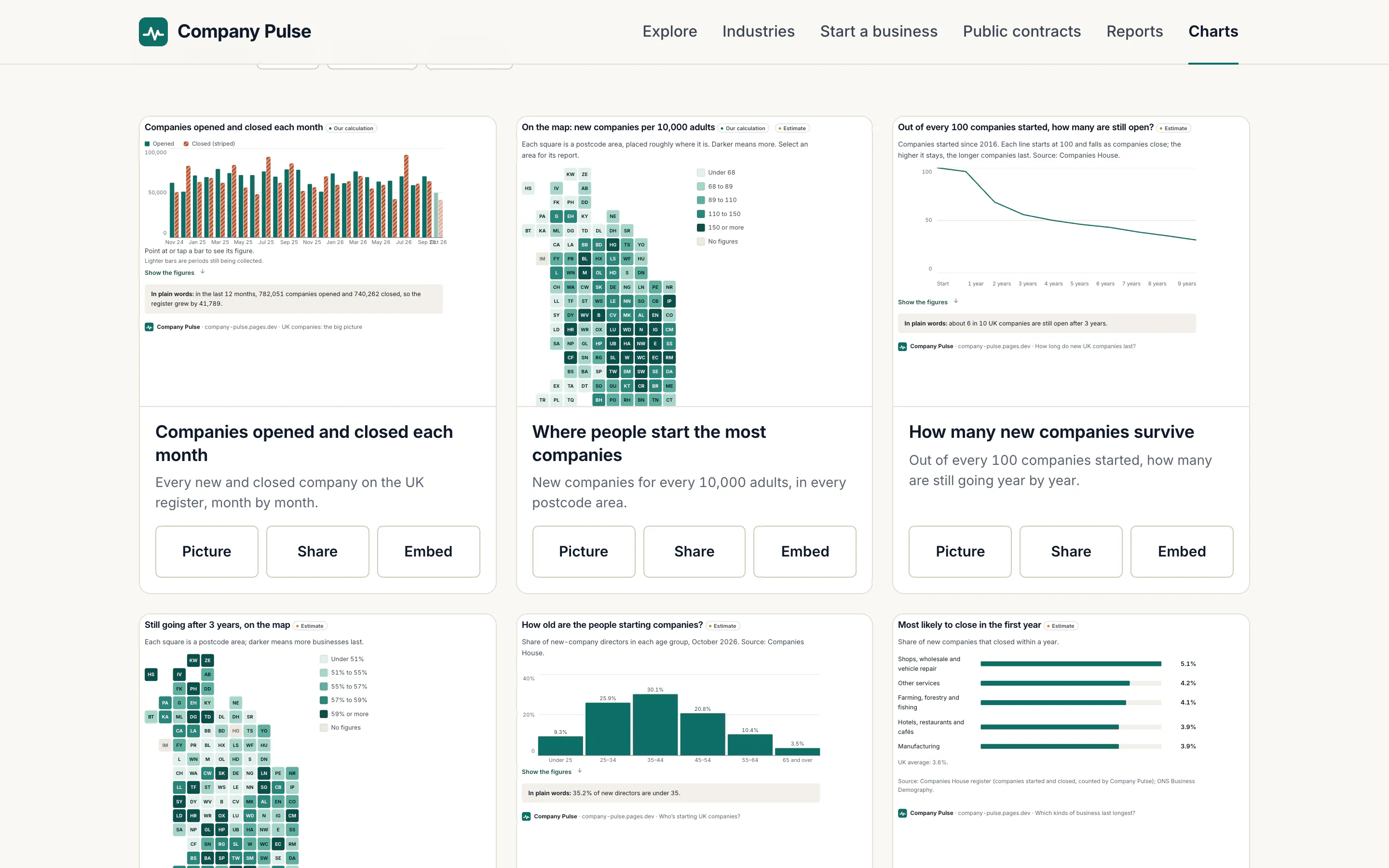Expand Show the figures under survival line chart
The image size is (1389, 868).
[928, 302]
